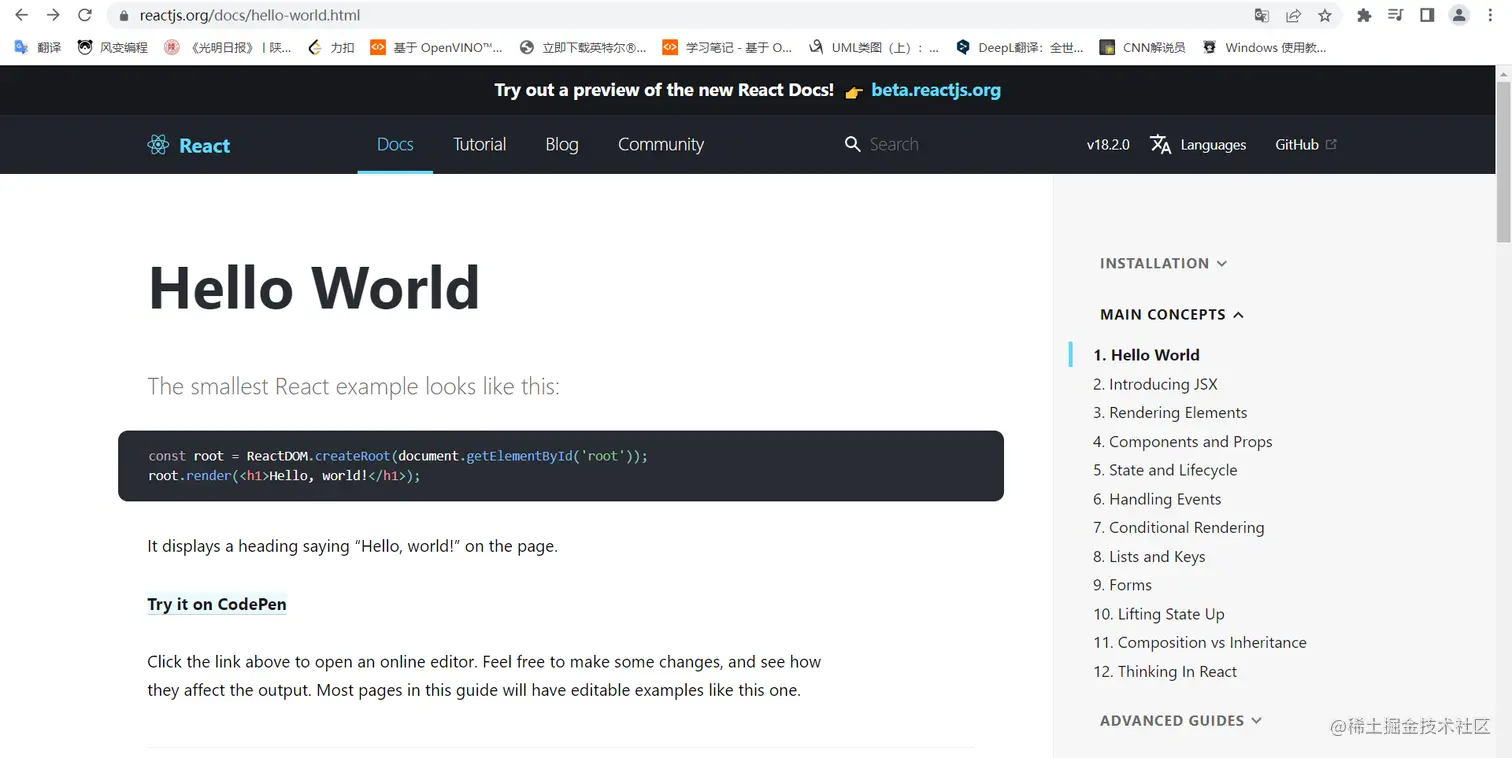Go to 5. State and Lifecycle

[x=1165, y=470]
